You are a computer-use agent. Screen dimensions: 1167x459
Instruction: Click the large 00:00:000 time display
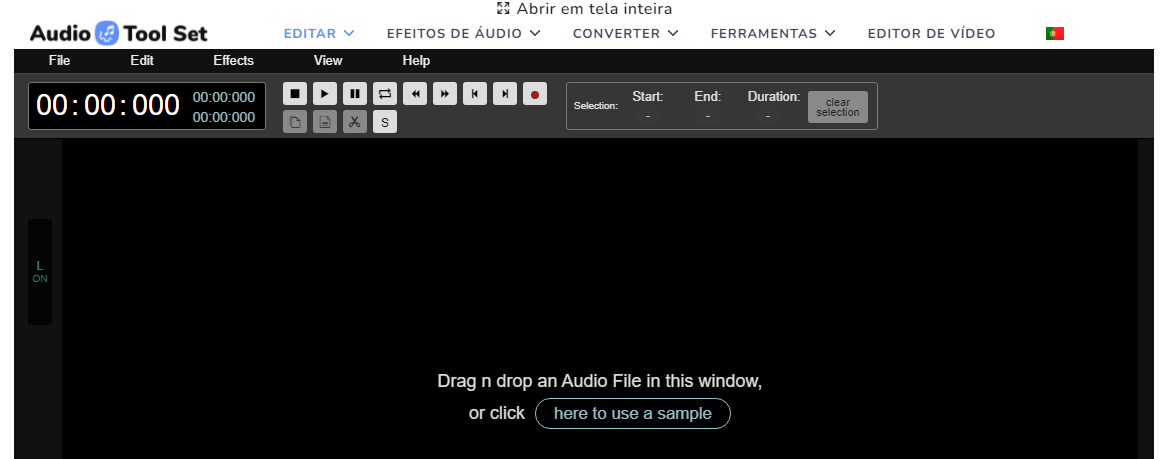point(108,106)
